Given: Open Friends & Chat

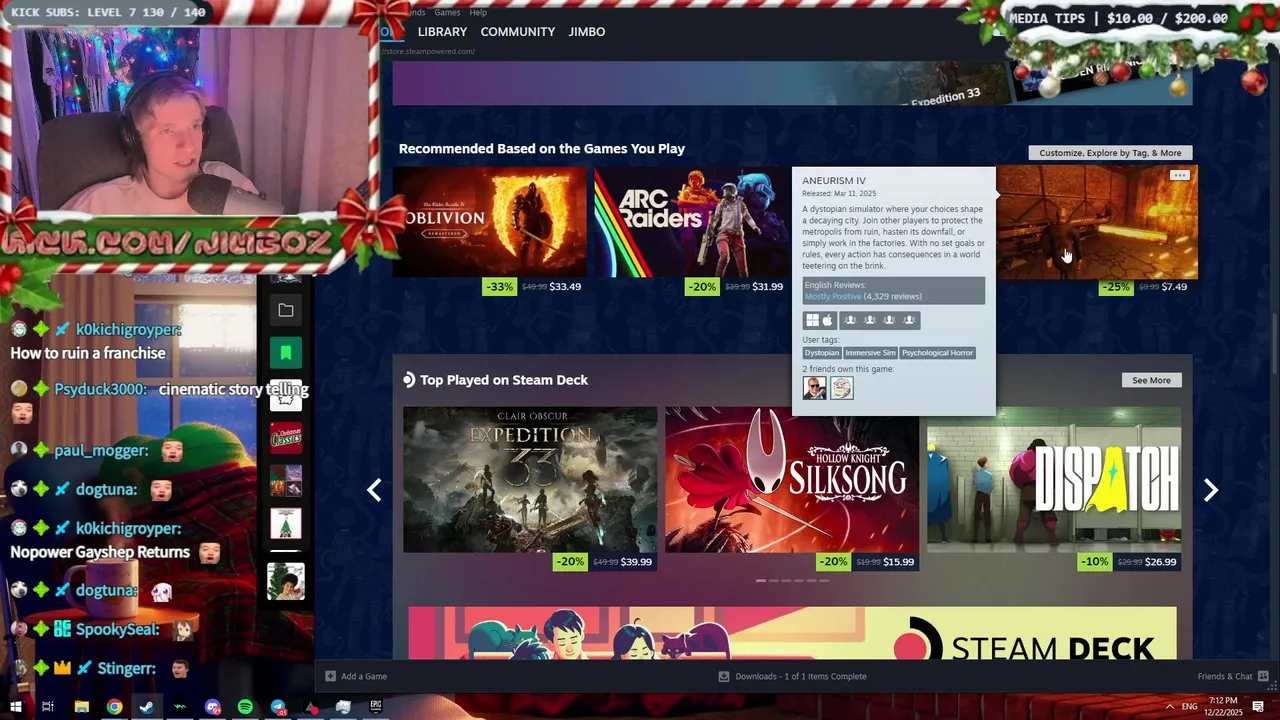Looking at the screenshot, I should click(x=1225, y=676).
